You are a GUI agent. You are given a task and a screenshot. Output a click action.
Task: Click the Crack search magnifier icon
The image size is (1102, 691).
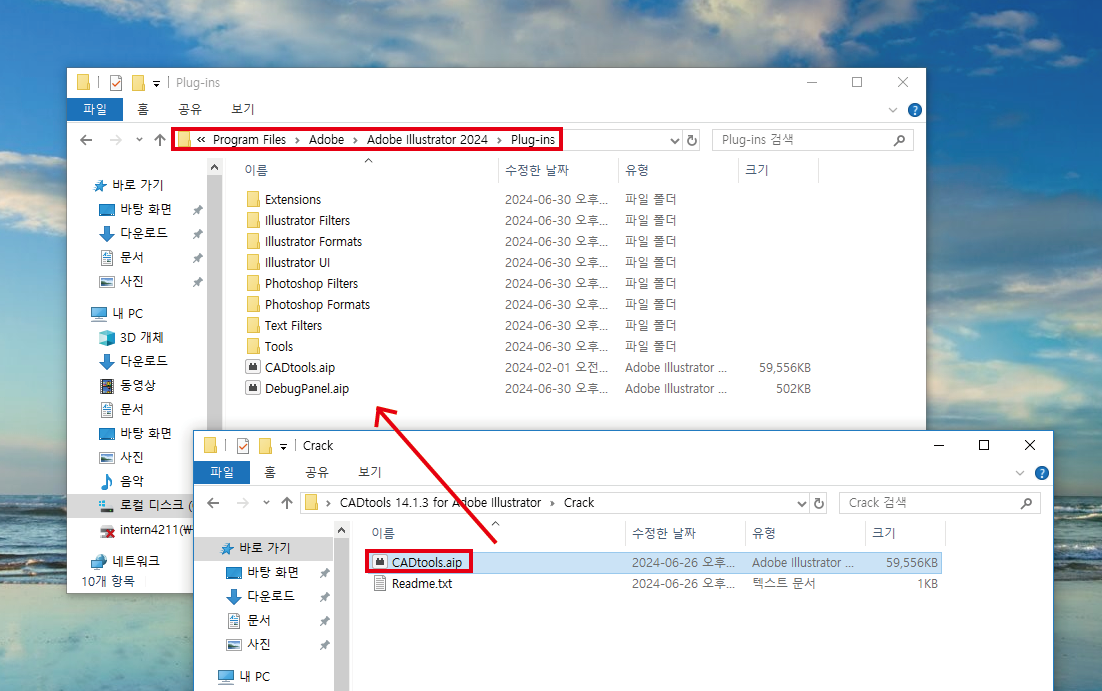[1026, 503]
